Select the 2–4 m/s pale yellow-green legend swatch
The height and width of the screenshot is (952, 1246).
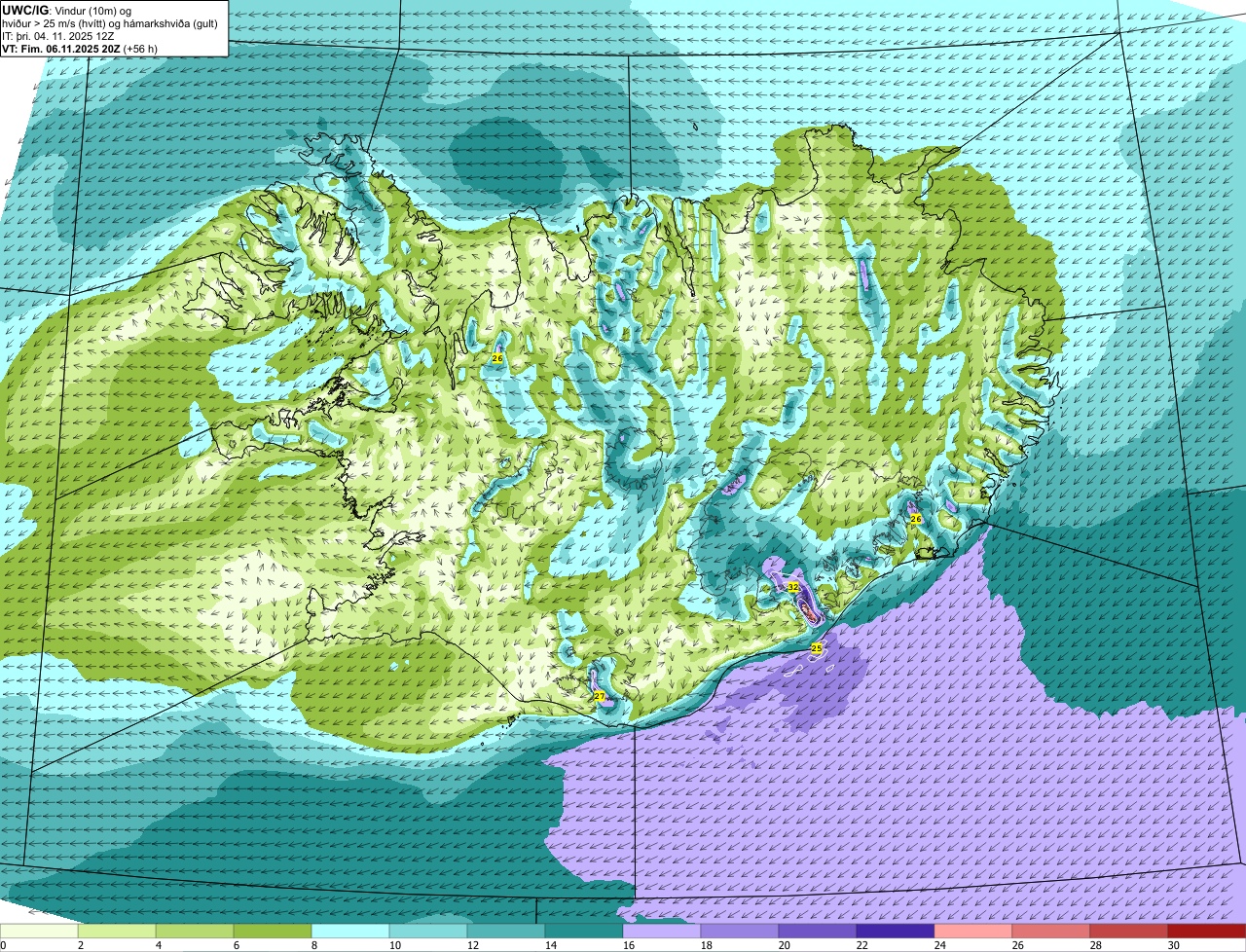click(117, 931)
